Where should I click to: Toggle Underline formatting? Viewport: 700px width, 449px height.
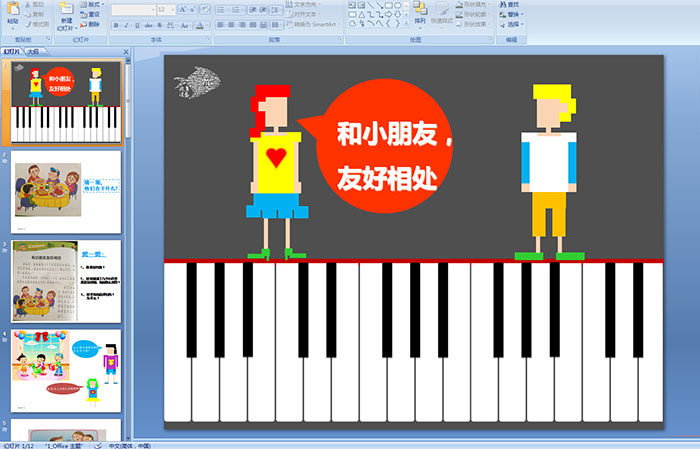pyautogui.click(x=137, y=25)
